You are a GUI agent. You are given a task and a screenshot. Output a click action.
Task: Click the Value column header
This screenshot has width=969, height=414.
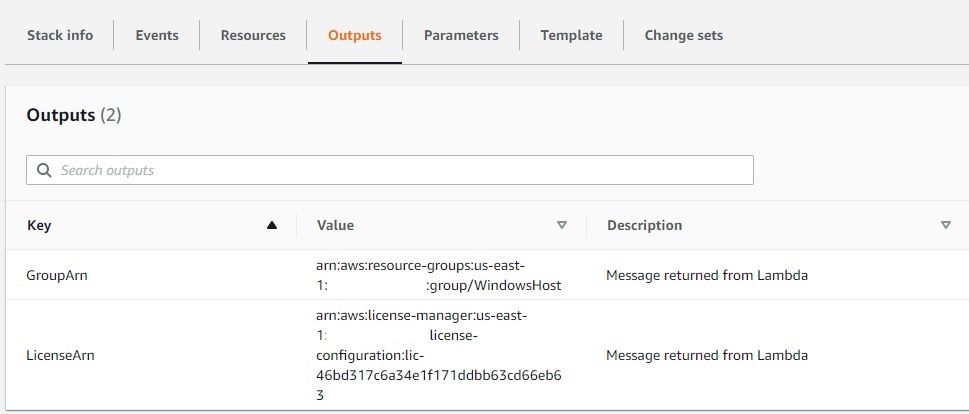(x=336, y=226)
